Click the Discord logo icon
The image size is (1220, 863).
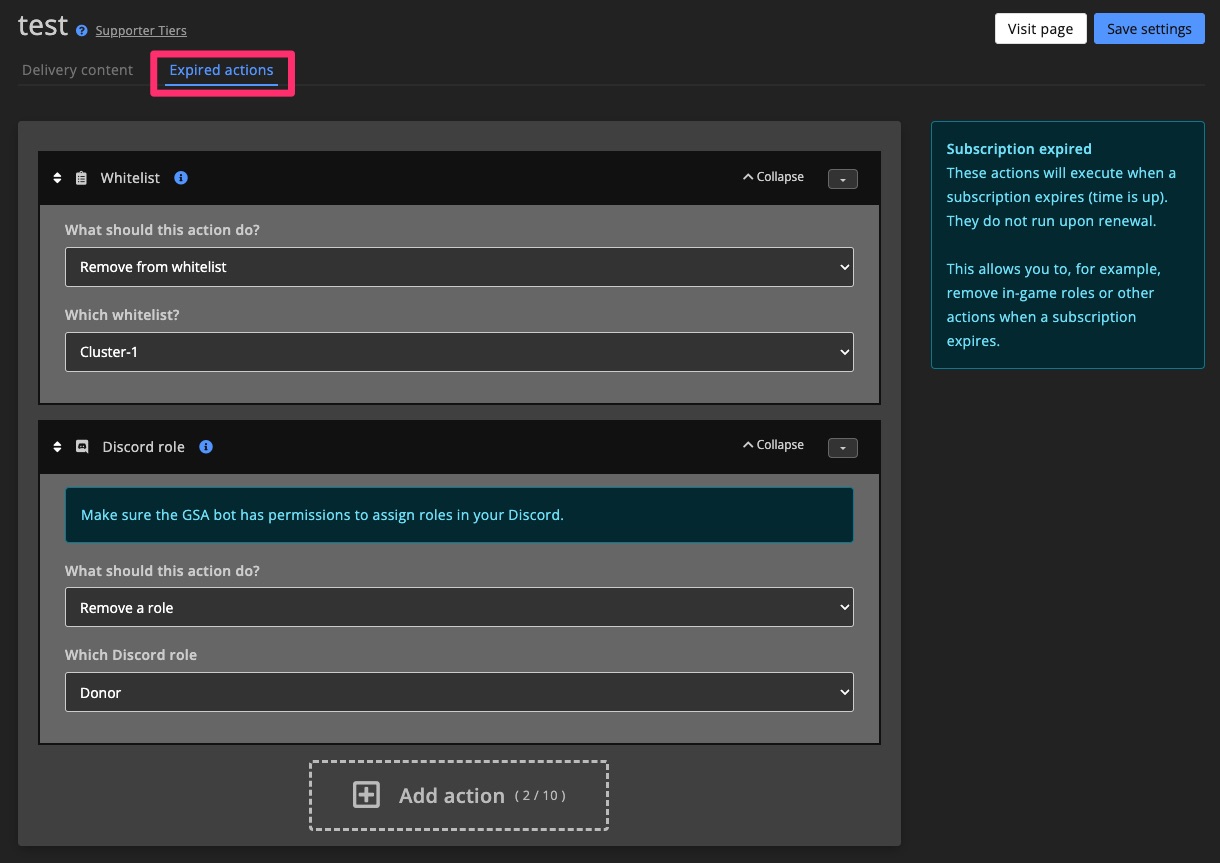[x=83, y=447]
